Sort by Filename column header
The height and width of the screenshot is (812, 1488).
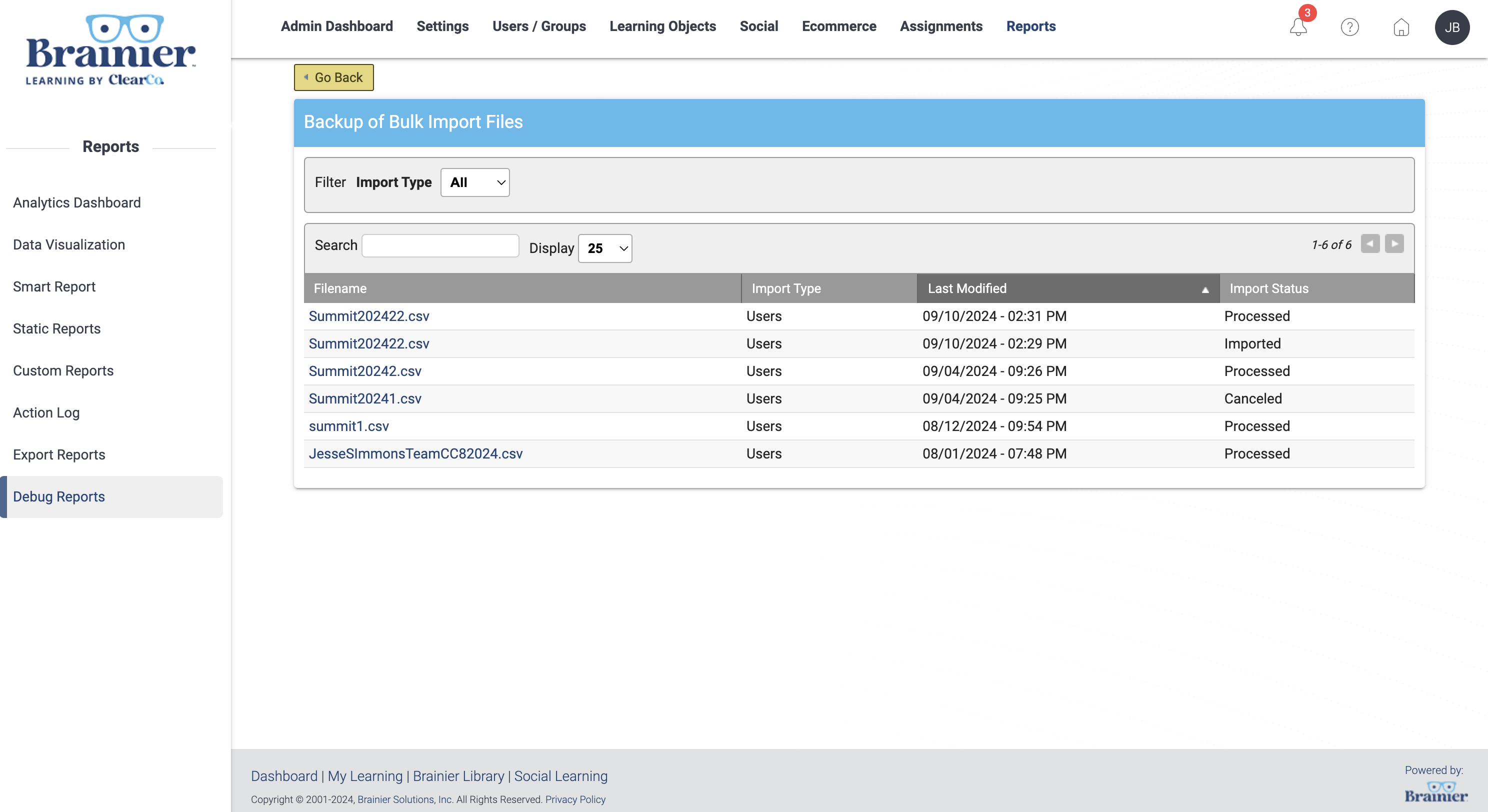(523, 288)
